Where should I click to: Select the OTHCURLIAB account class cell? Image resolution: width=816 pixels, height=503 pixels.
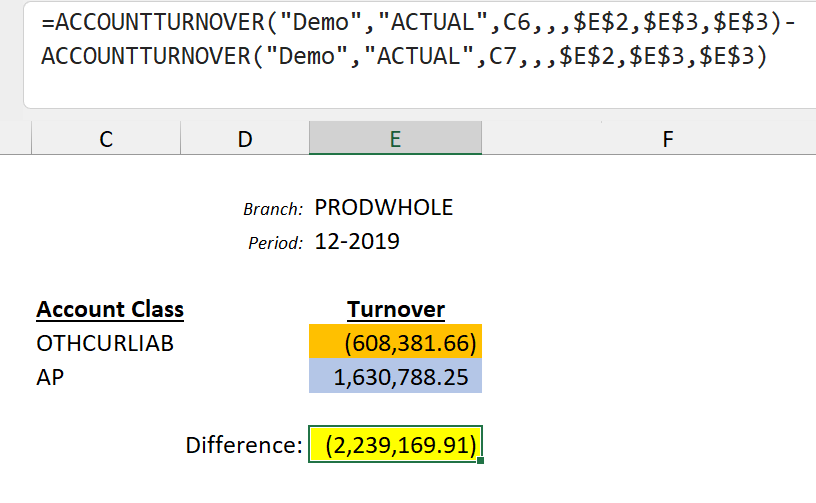point(105,343)
